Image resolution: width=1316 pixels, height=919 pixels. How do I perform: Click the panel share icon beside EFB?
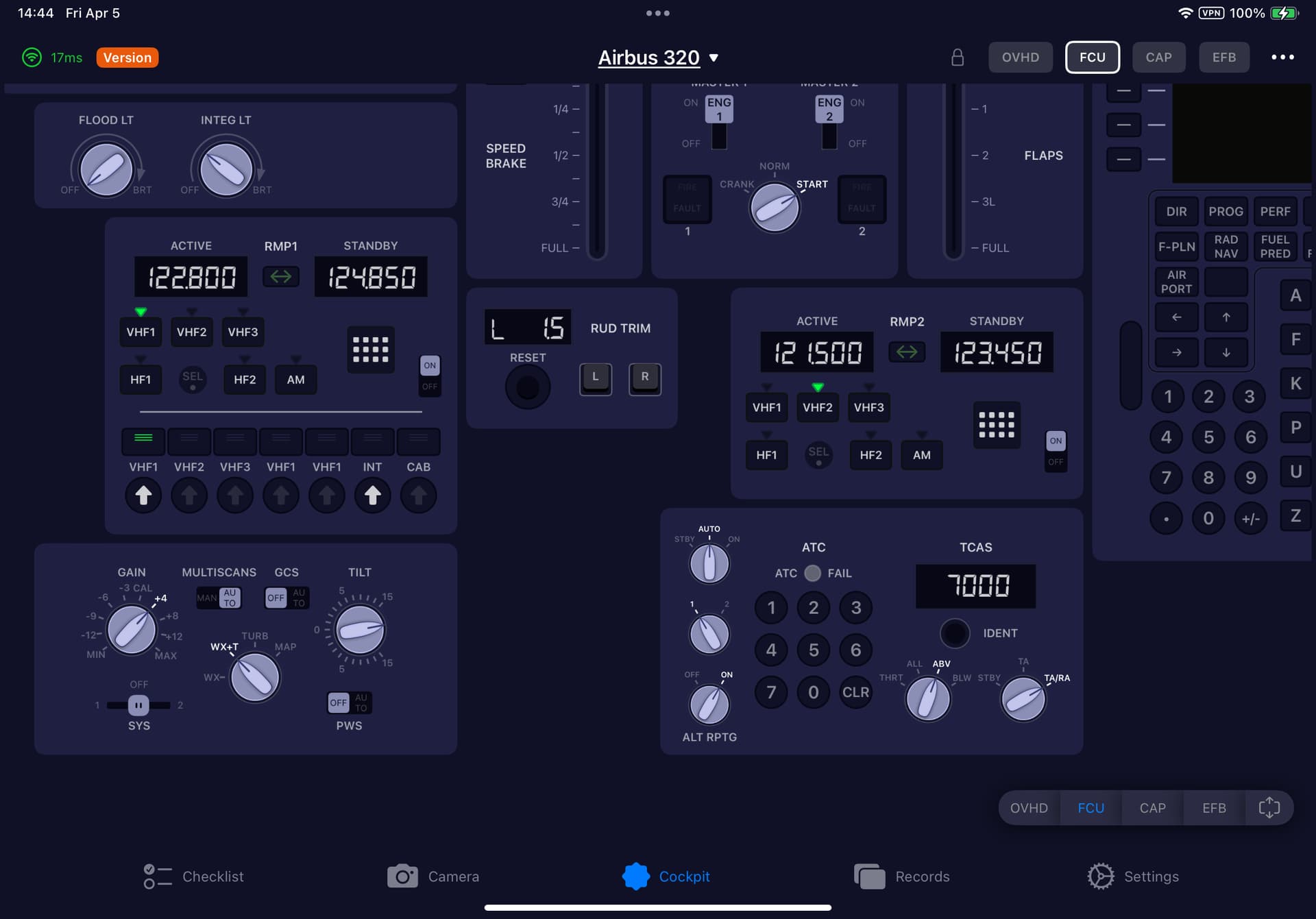click(x=1269, y=808)
